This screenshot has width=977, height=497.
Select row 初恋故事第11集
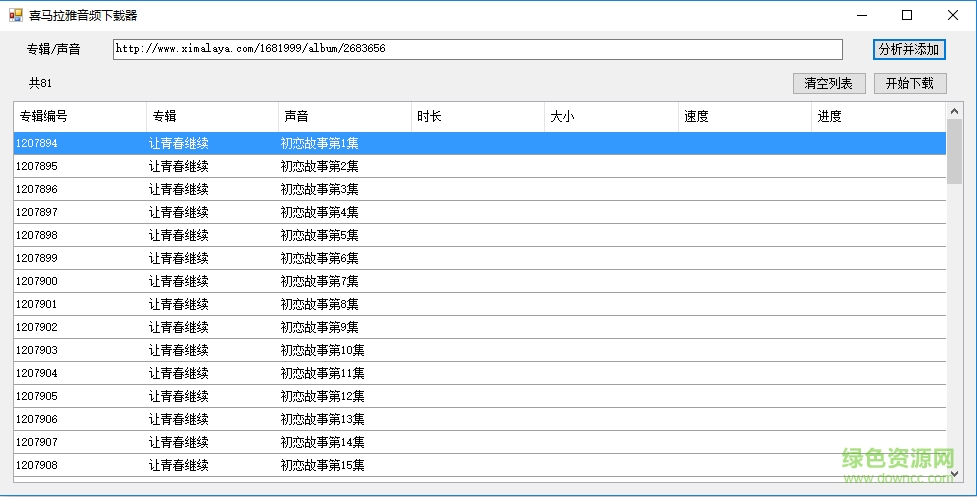(x=480, y=374)
